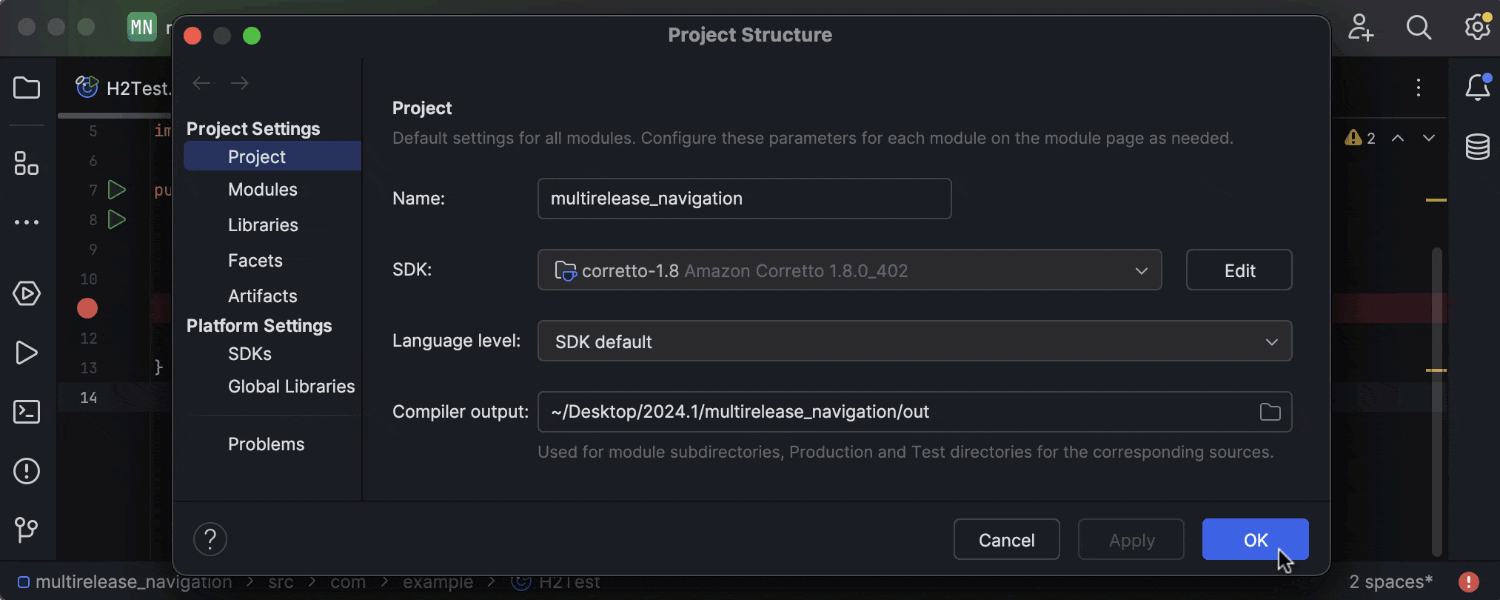Run test using green gutter arrow

(116, 189)
